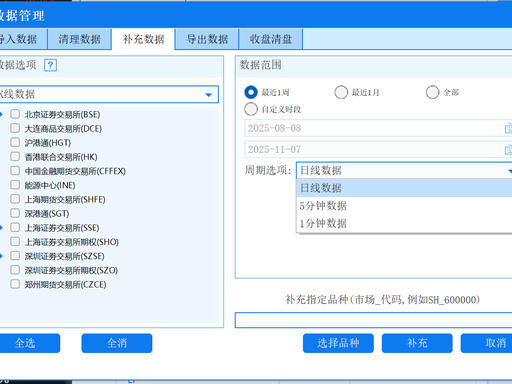The height and width of the screenshot is (384, 512).
Task: Check 上海证券交易所(SSE)
Action: (15, 227)
